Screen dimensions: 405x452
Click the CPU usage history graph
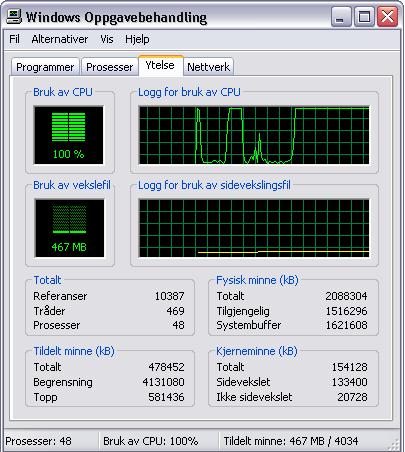pos(254,135)
